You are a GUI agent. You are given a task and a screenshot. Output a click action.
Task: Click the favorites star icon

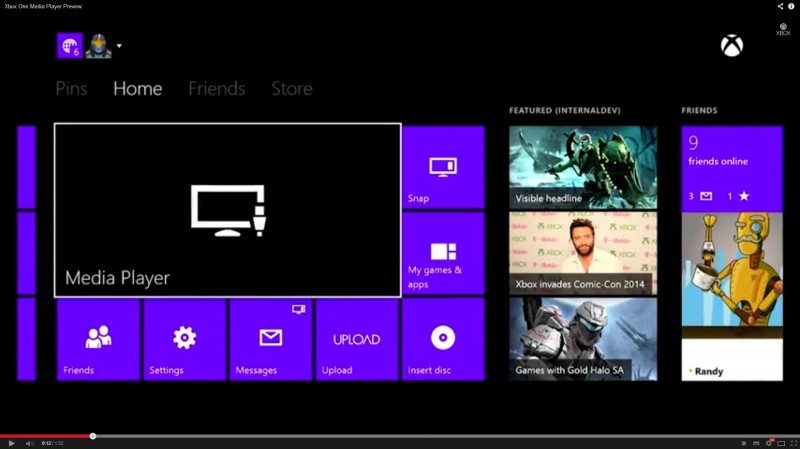tap(744, 196)
